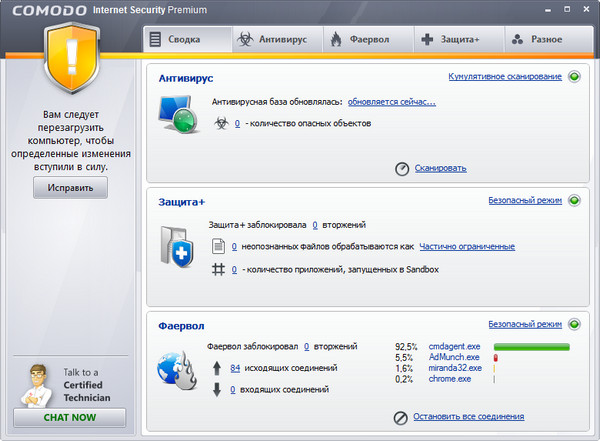Screen dimensions: 600x441
Task: Click the green status indicator in Защита+
Action: tap(575, 200)
